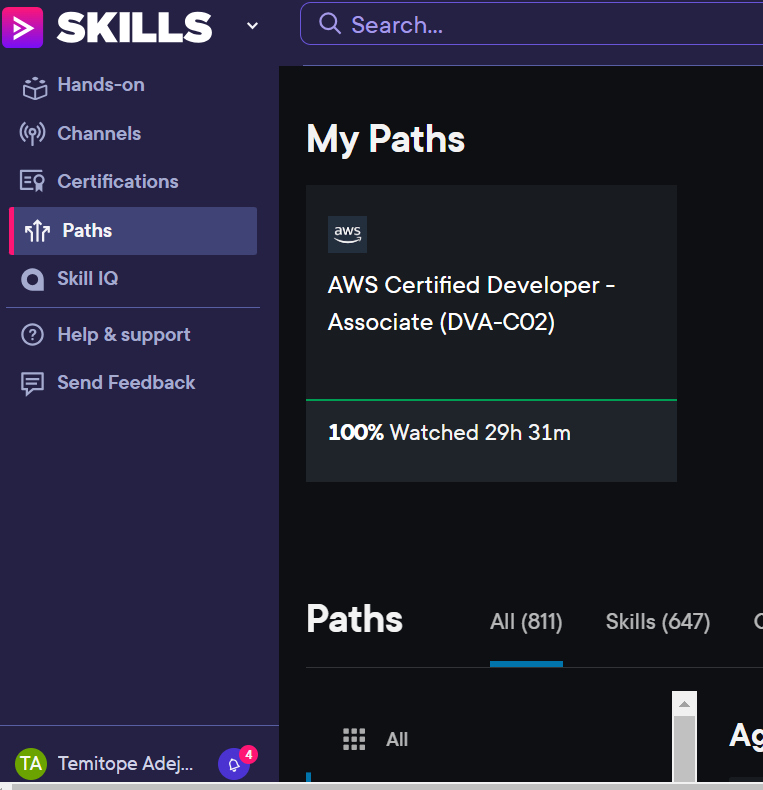Click inside the Search field
The image size is (763, 790).
tap(540, 25)
